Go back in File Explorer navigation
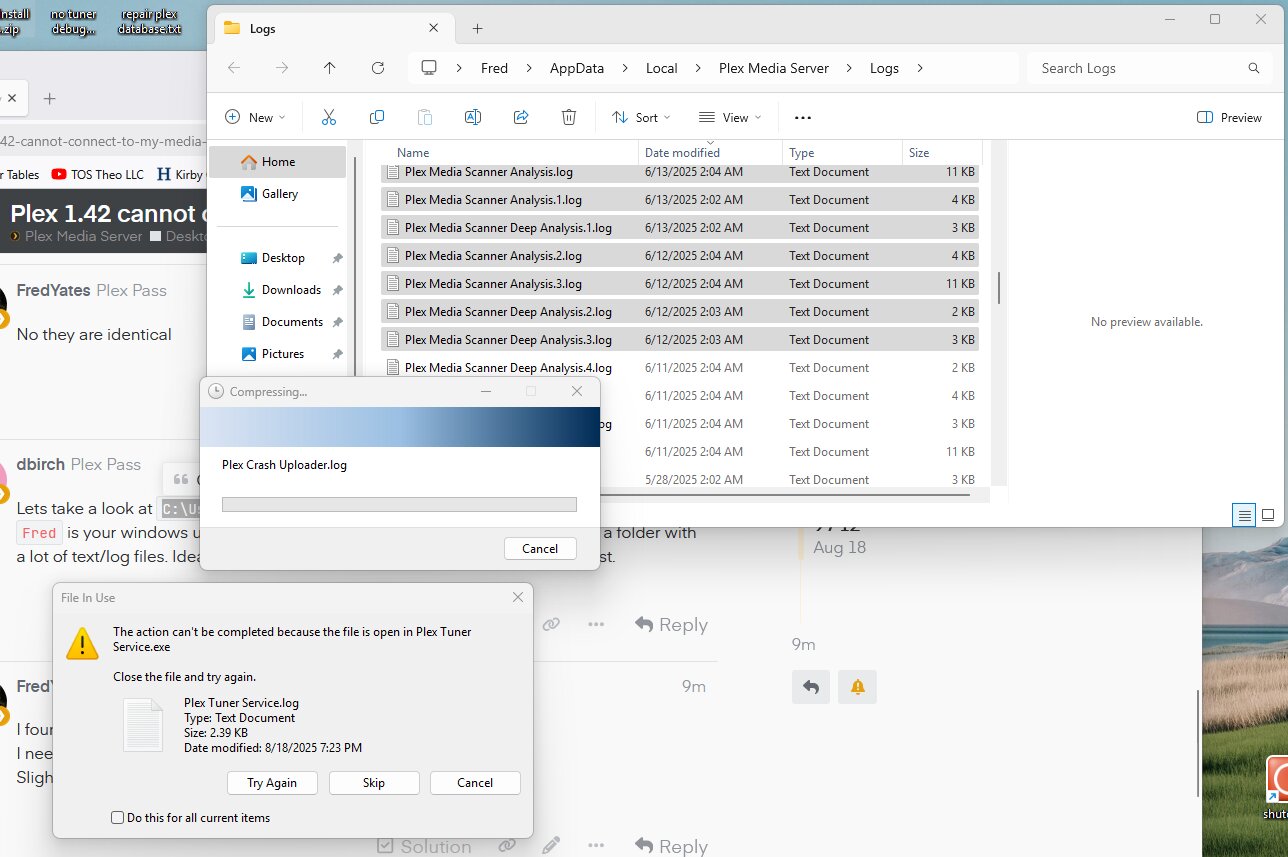Image resolution: width=1288 pixels, height=857 pixels. [x=234, y=68]
